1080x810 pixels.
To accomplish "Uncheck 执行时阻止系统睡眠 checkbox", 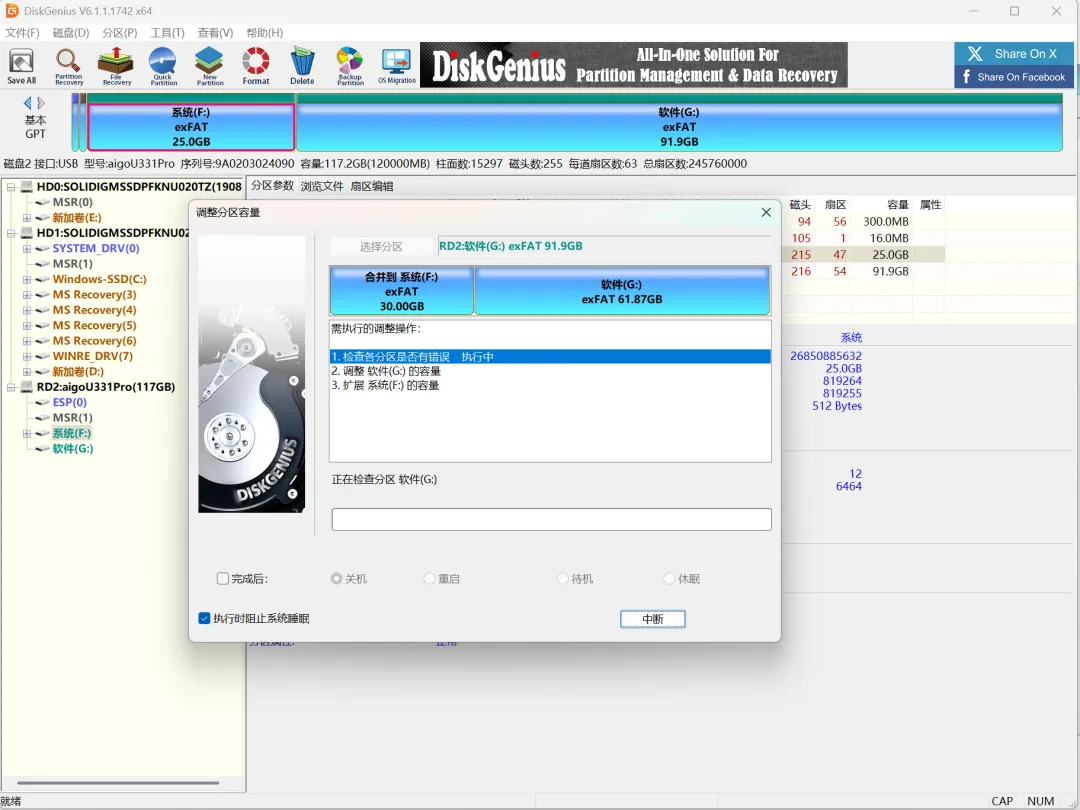I will click(x=204, y=618).
